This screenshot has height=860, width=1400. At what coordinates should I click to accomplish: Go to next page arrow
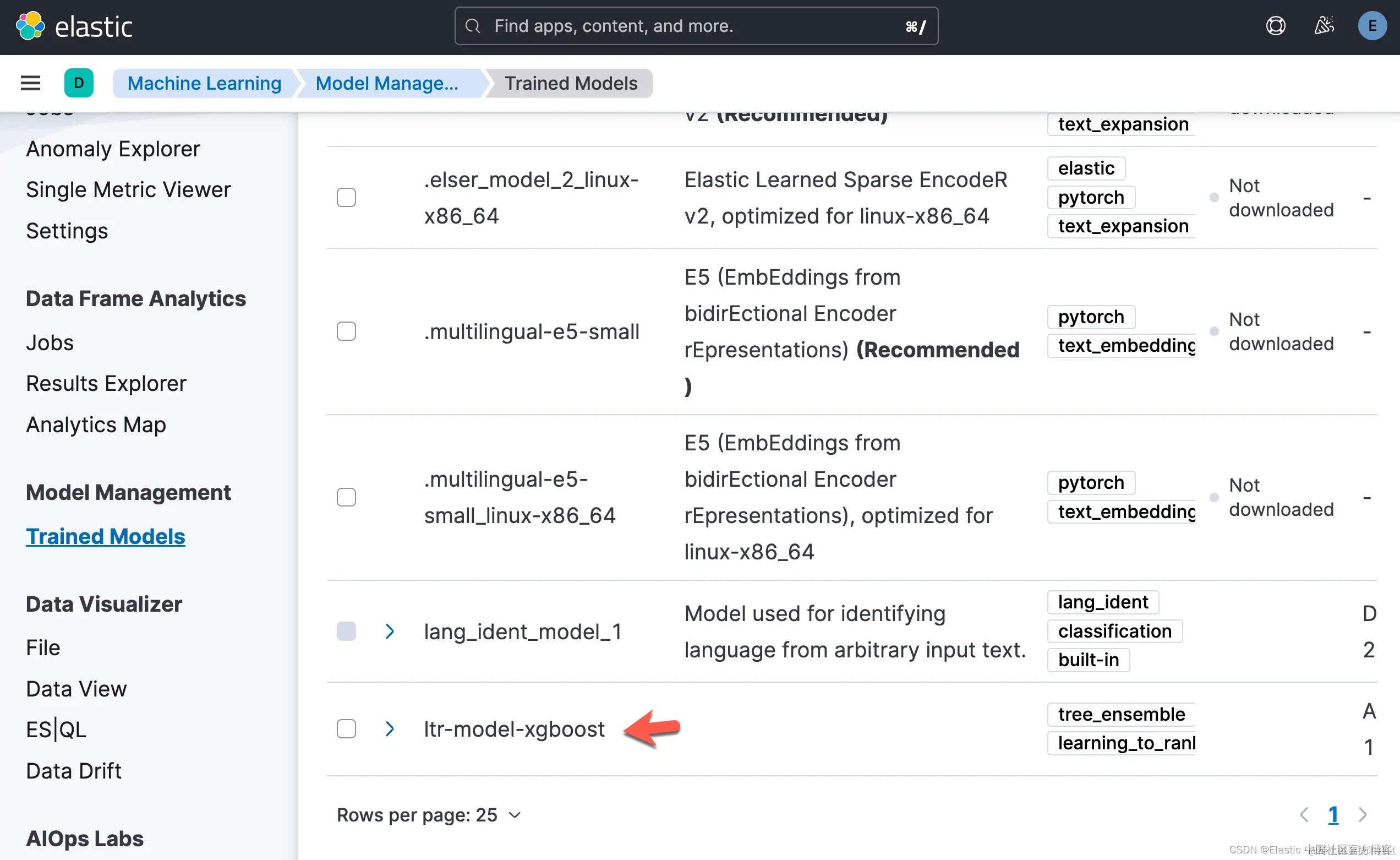coord(1363,814)
